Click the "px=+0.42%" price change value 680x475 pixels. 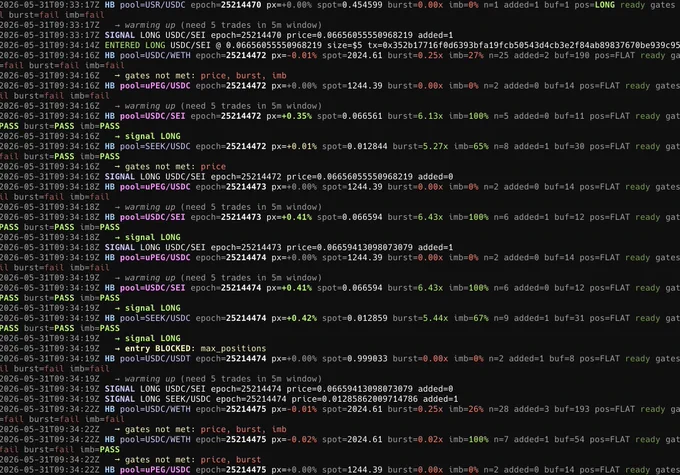point(294,318)
